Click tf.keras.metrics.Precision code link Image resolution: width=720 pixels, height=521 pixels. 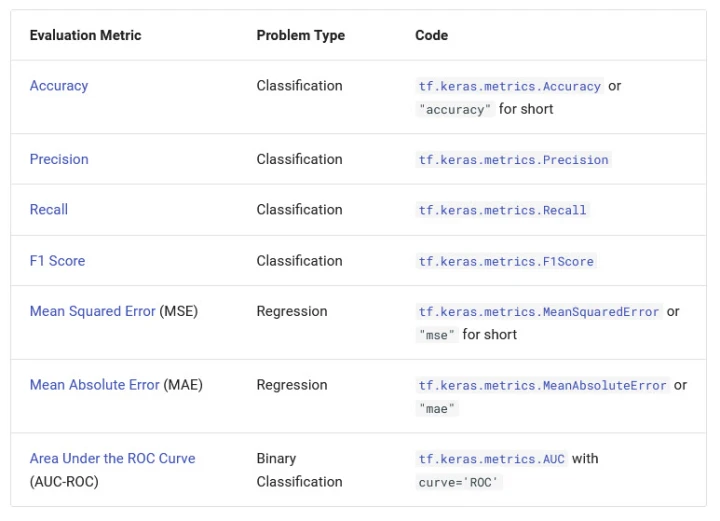[x=513, y=160]
